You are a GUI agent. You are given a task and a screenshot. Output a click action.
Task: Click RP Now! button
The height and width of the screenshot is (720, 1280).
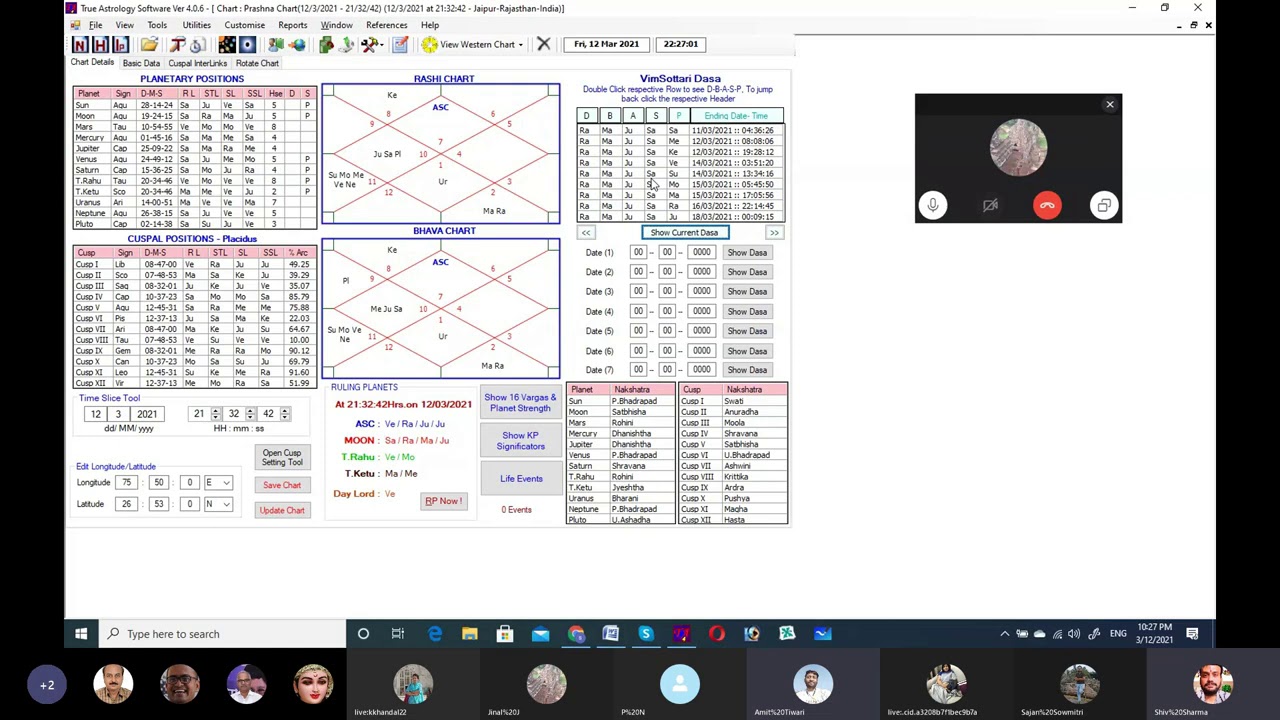pyautogui.click(x=442, y=501)
